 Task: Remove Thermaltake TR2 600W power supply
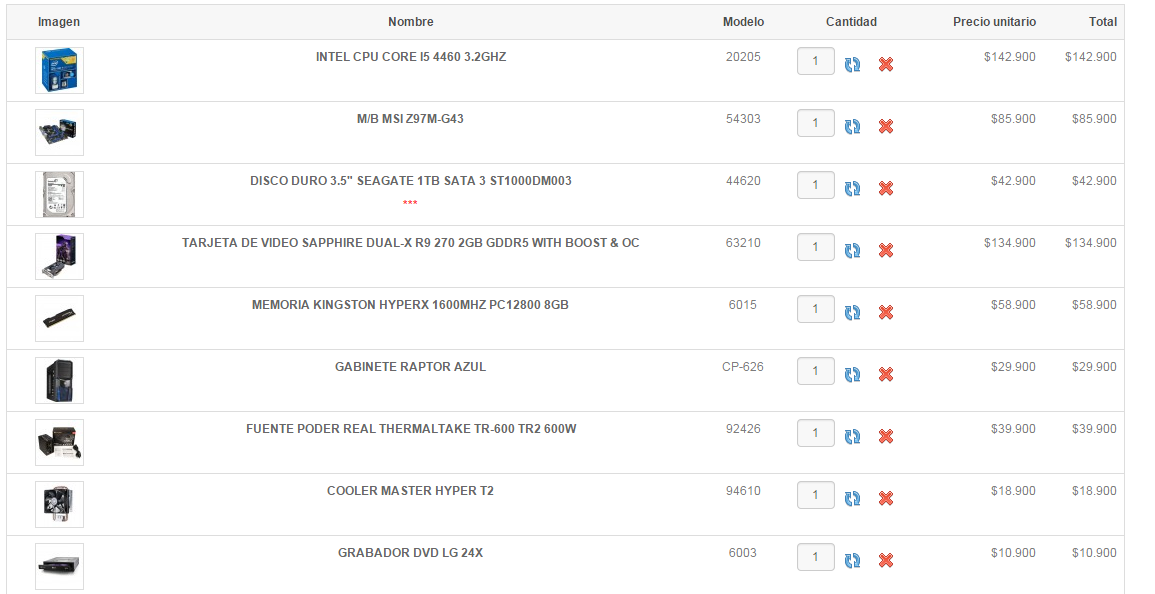coord(886,436)
